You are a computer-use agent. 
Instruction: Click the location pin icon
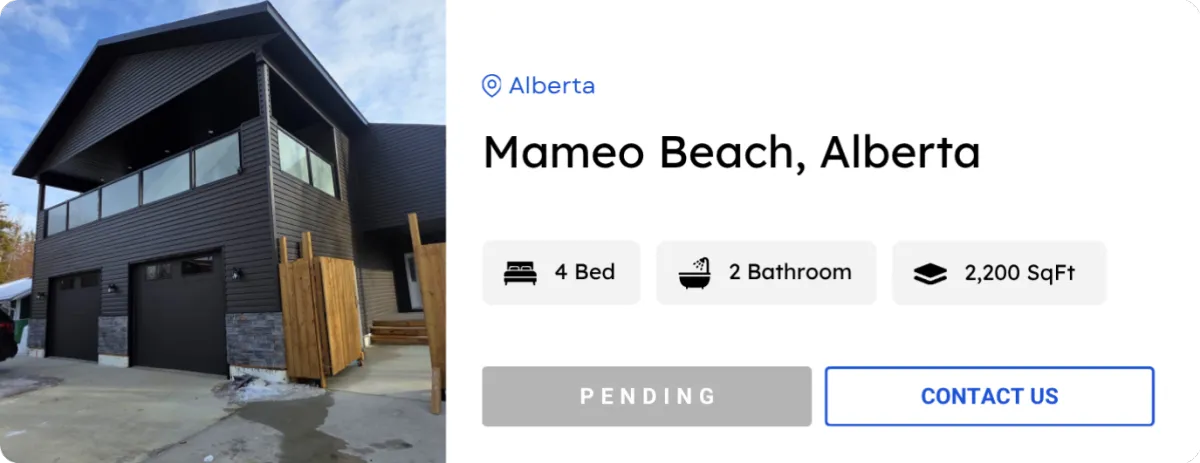click(491, 86)
